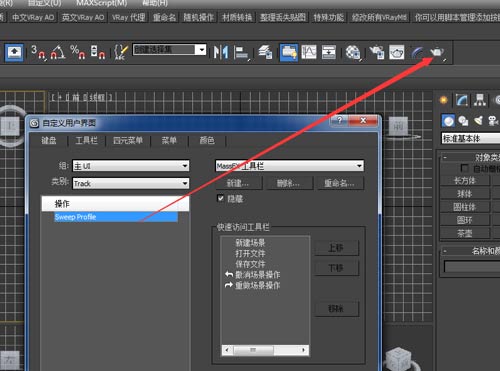The width and height of the screenshot is (500, 371).
Task: Click the 新建... button
Action: point(238,183)
